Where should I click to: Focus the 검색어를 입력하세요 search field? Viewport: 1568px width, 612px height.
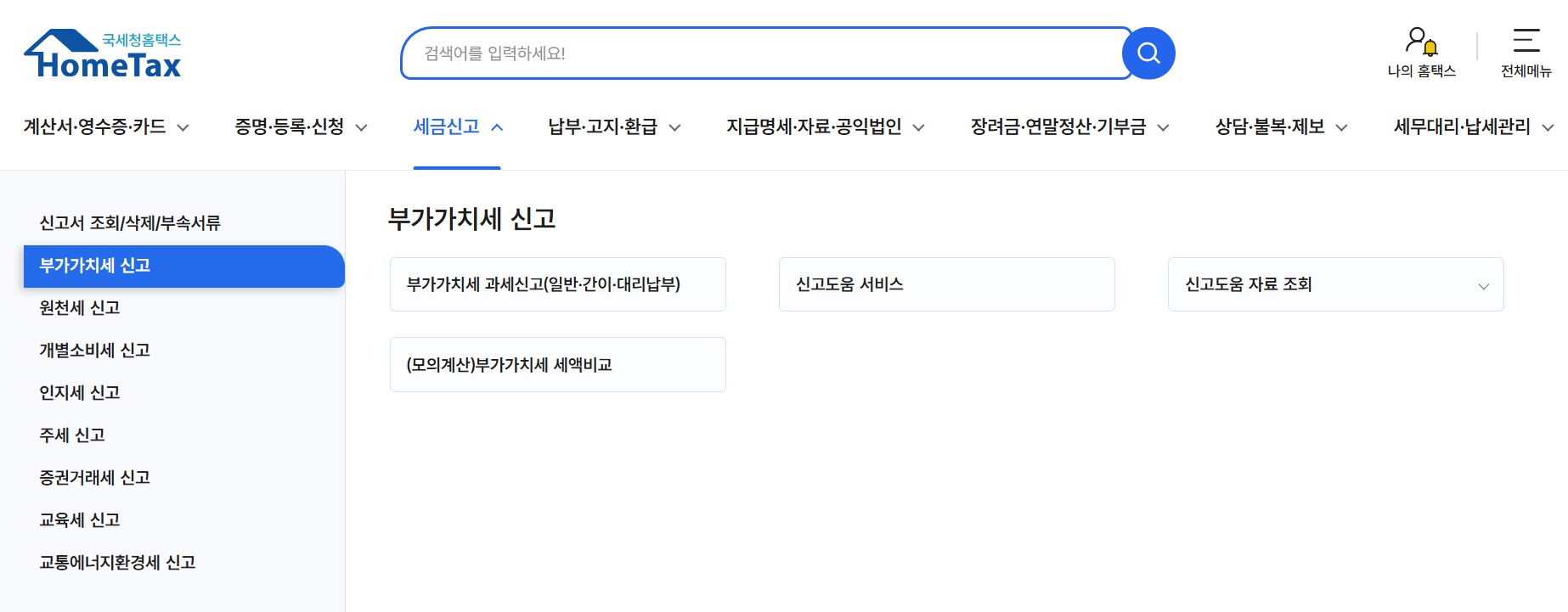pyautogui.click(x=764, y=53)
